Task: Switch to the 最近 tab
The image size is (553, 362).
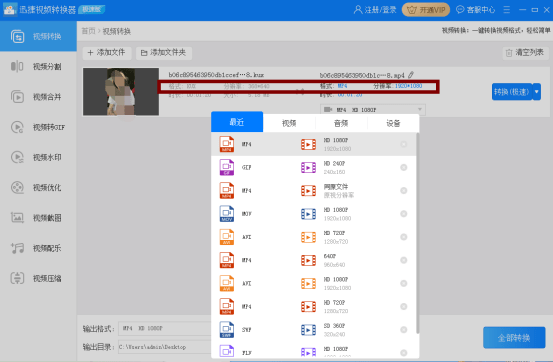Action: pos(237,122)
